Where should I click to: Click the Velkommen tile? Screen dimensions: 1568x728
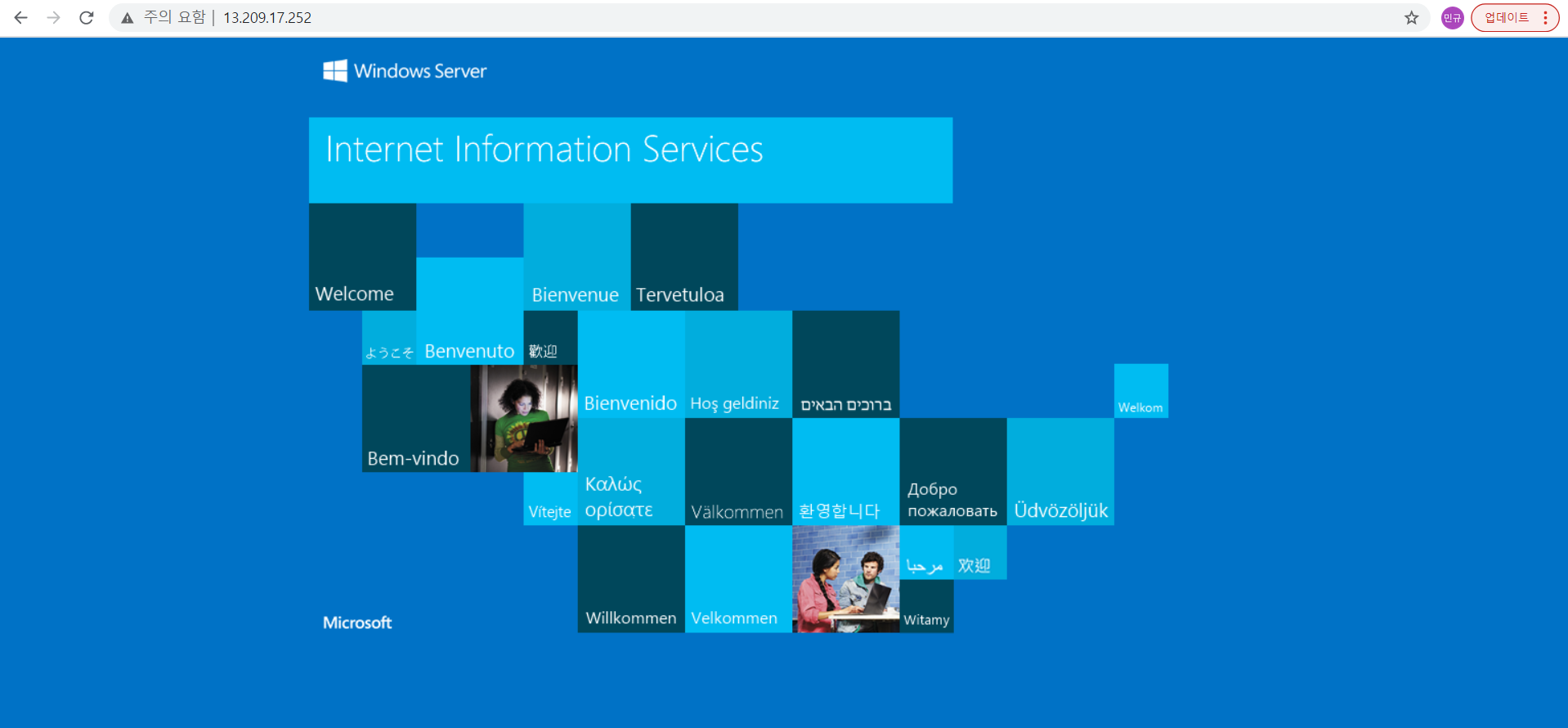[x=738, y=579]
